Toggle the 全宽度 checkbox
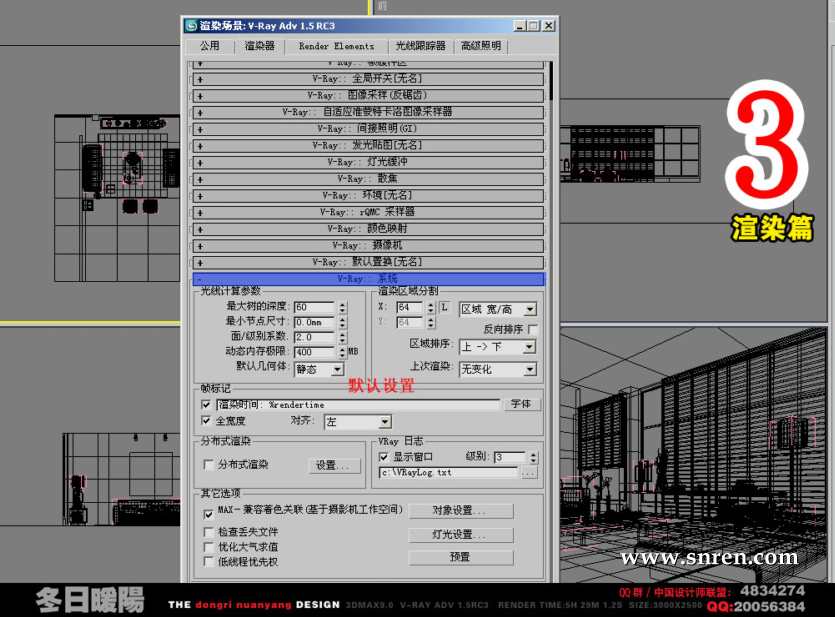This screenshot has width=835, height=617. (206, 421)
